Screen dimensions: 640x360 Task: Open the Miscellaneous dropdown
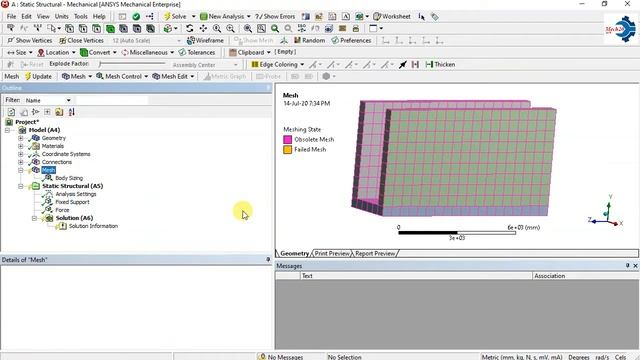pyautogui.click(x=148, y=52)
